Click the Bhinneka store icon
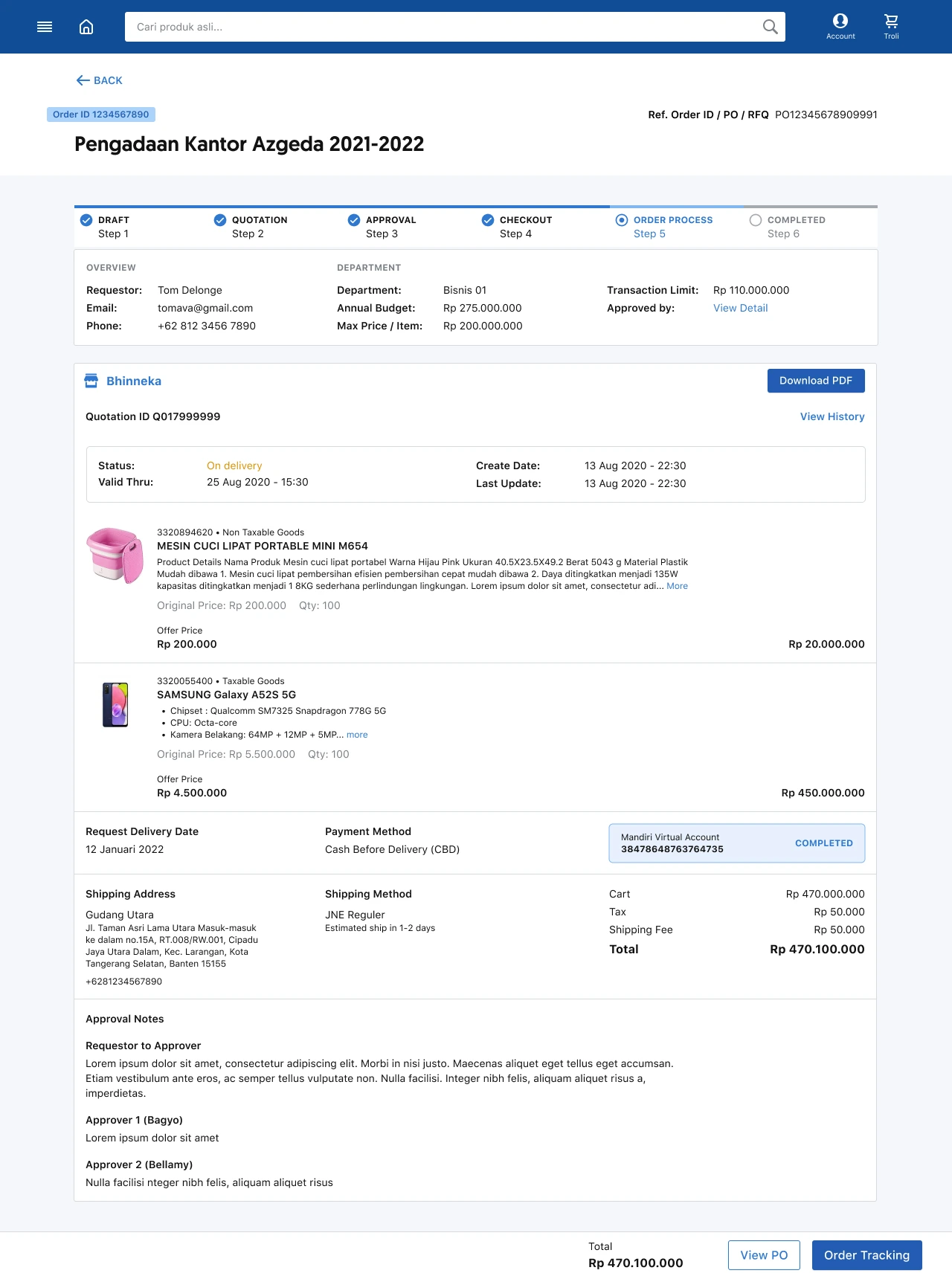Image resolution: width=952 pixels, height=1279 pixels. click(x=91, y=381)
